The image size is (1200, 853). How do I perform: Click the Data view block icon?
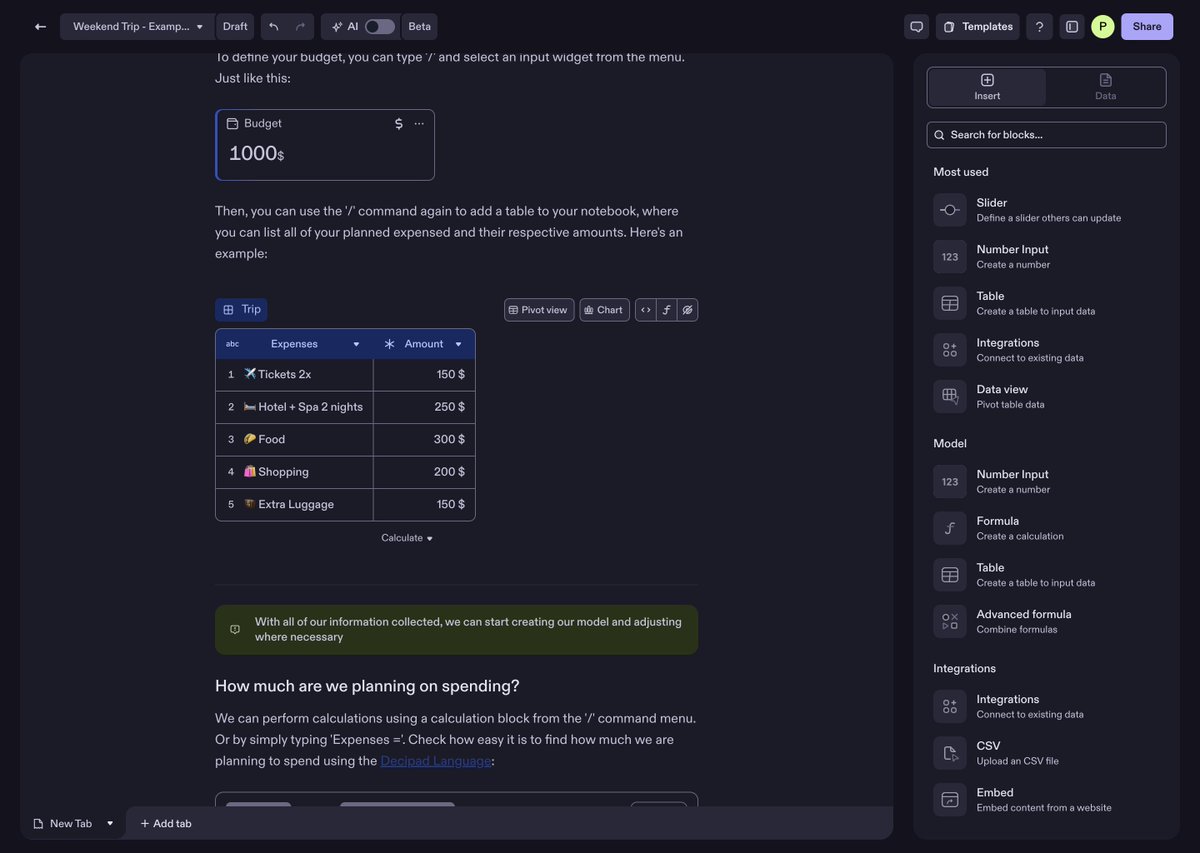coord(950,397)
